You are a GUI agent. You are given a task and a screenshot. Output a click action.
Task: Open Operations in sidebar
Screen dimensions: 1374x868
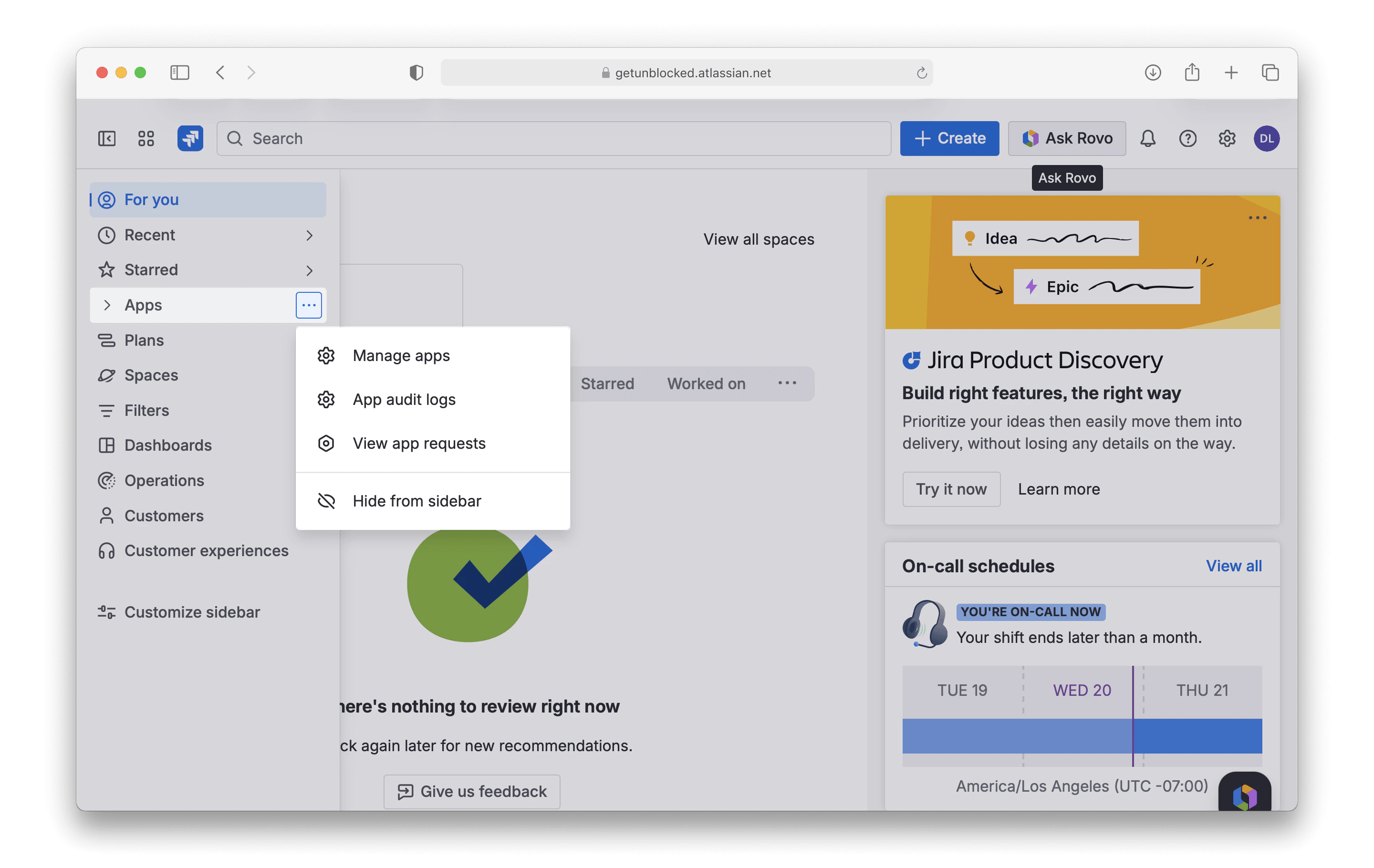pos(208,481)
